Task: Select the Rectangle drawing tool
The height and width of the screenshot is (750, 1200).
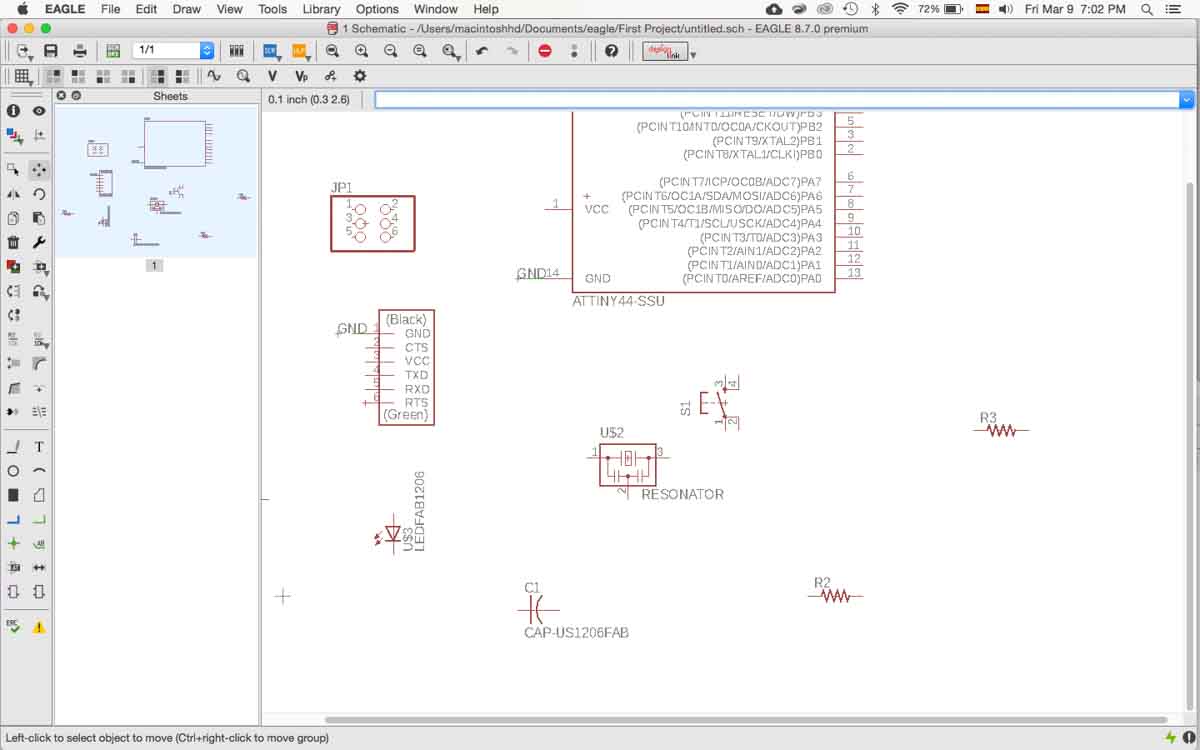Action: 13,495
